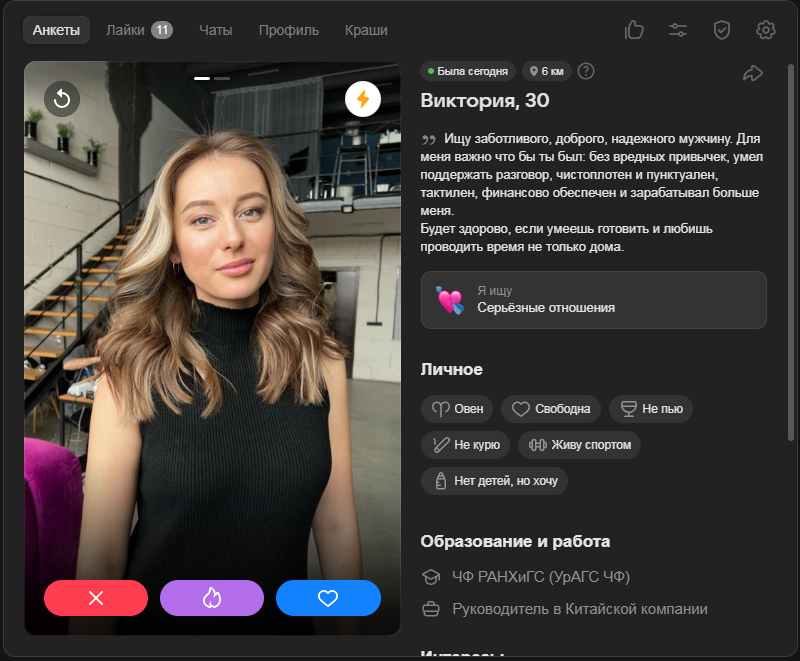The height and width of the screenshot is (661, 800).
Task: Switch to the Лайки tab
Action: (x=139, y=30)
